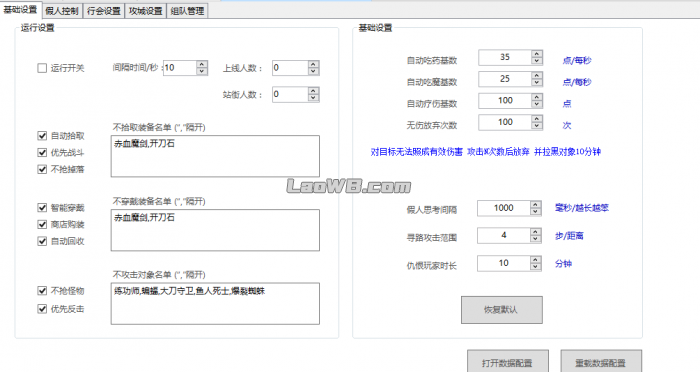
Task: Disable the 智能穿戴 checkbox
Action: click(42, 208)
